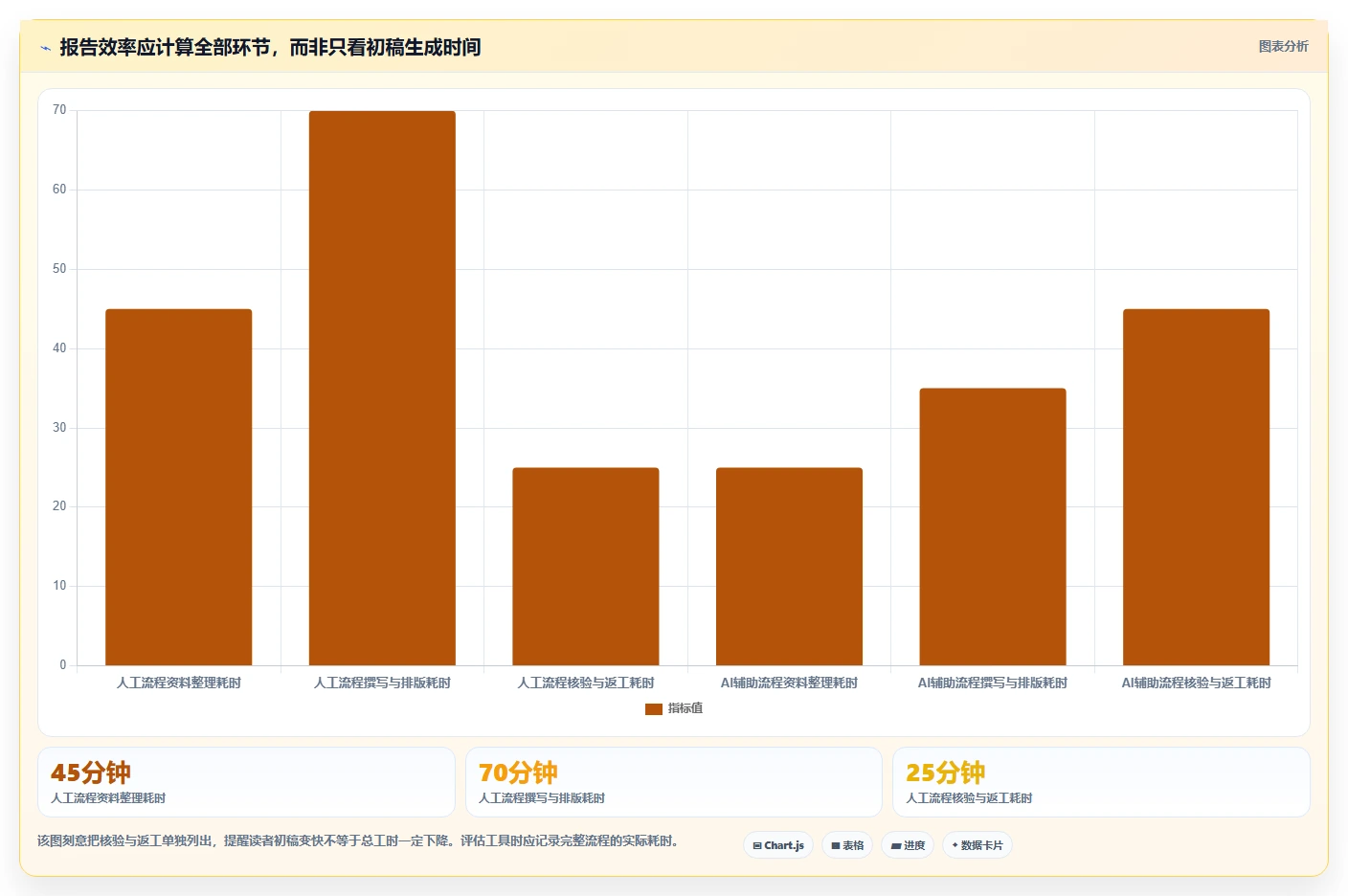Click the 数据卡片 tag chip

[x=977, y=845]
